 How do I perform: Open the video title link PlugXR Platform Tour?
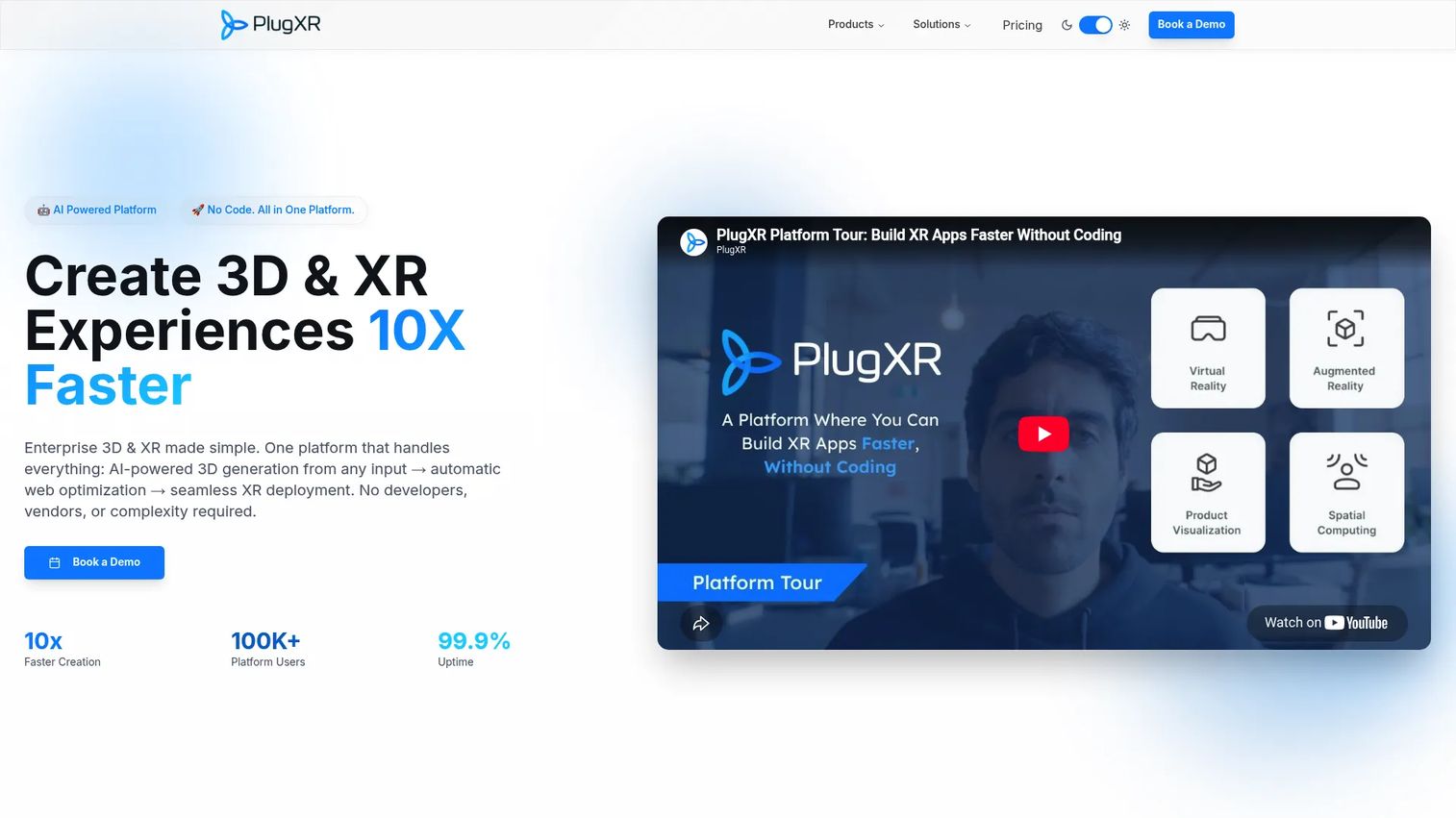point(918,235)
